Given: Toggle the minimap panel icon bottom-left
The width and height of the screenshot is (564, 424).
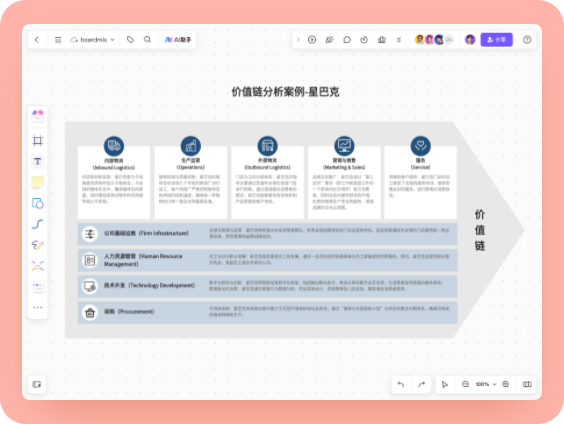Looking at the screenshot, I should 37,384.
